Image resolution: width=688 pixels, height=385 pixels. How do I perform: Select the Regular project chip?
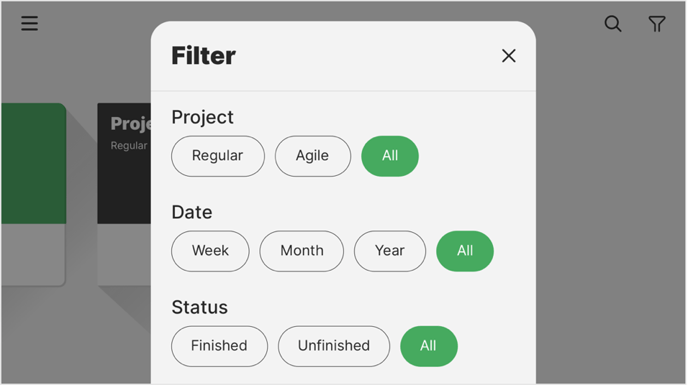218,156
